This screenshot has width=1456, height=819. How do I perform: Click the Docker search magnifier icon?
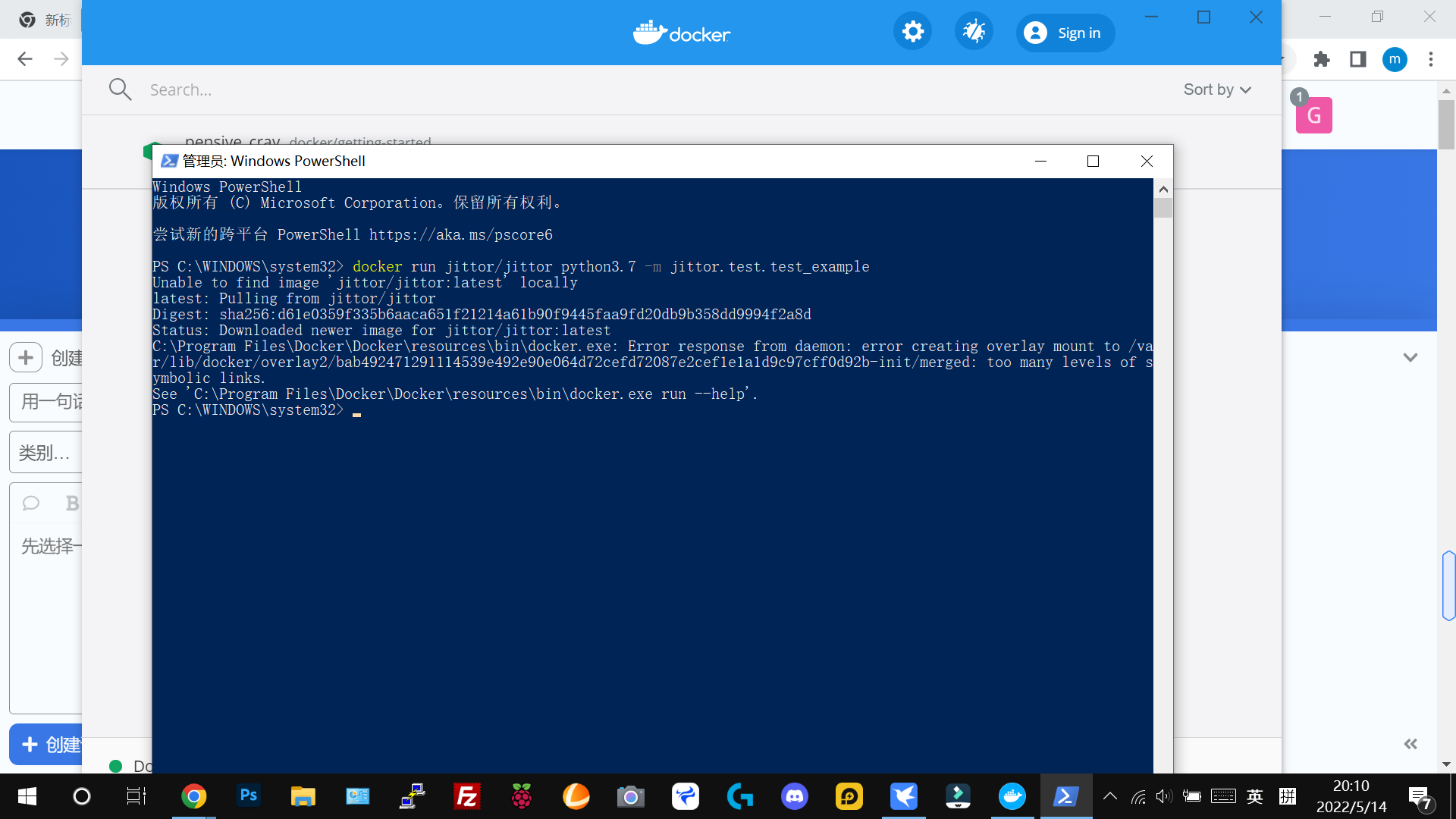pos(120,89)
